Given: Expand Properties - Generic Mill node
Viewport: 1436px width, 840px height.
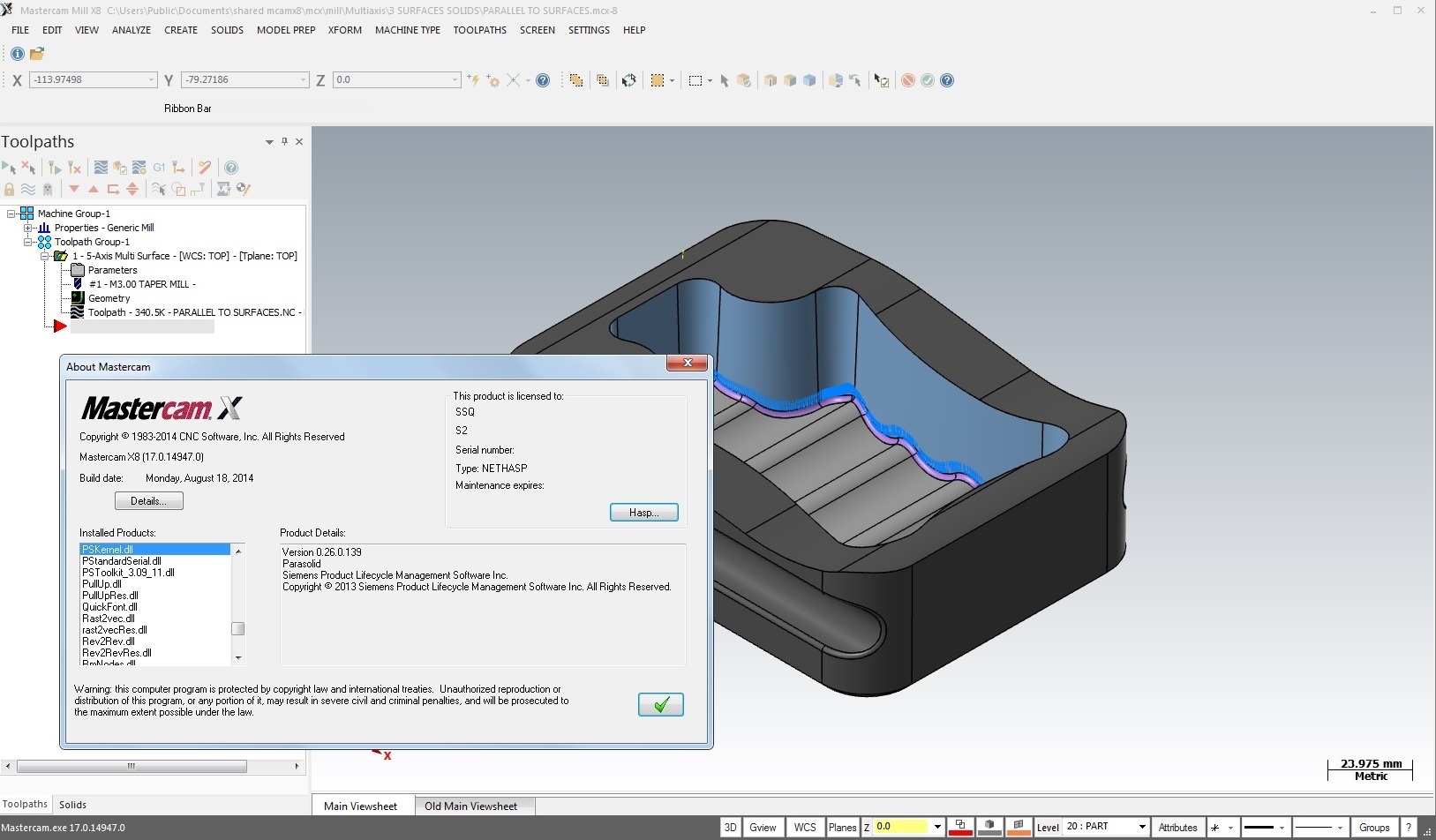Looking at the screenshot, I should click(28, 228).
